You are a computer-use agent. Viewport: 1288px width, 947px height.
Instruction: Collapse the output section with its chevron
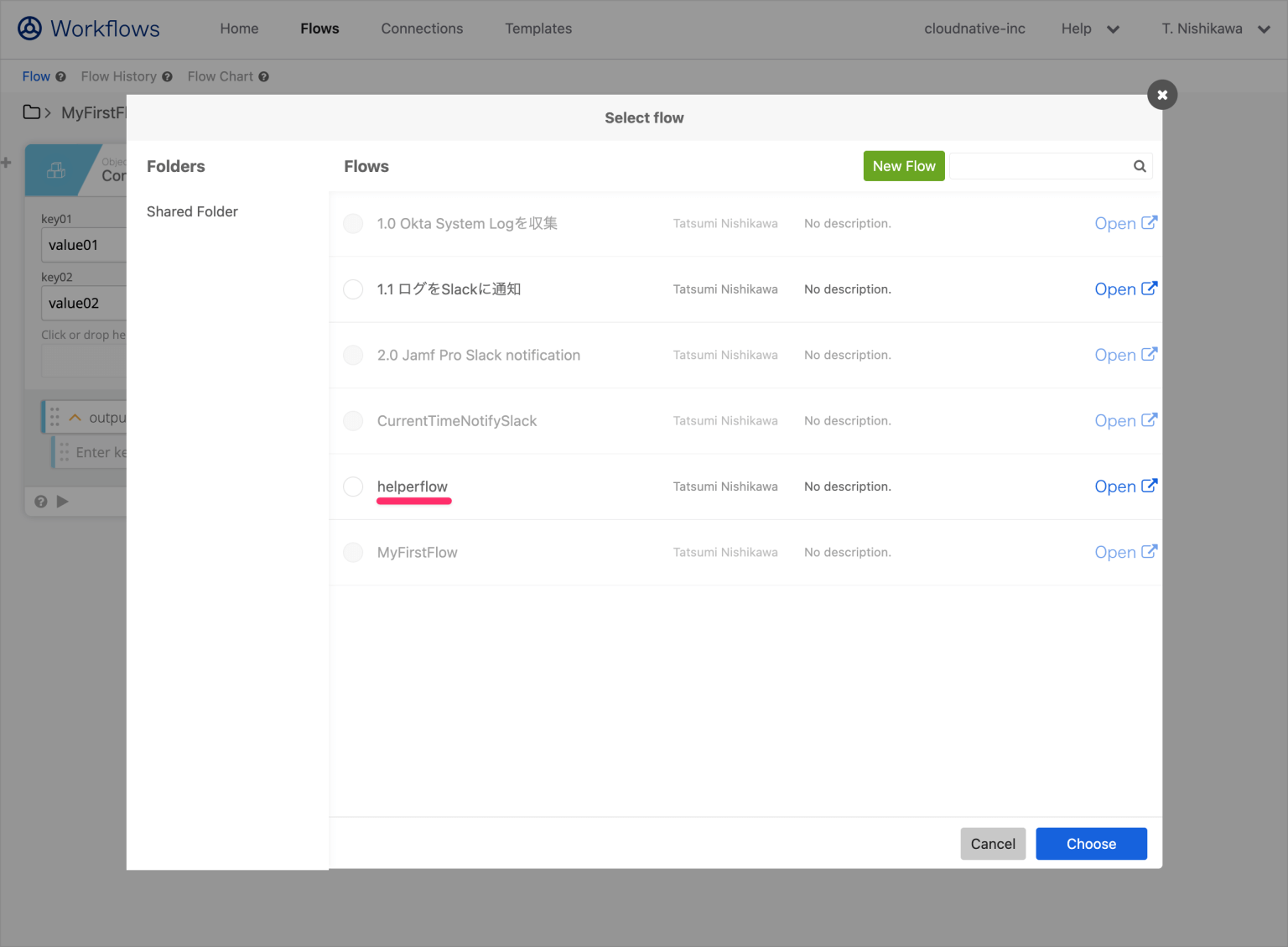click(x=74, y=416)
